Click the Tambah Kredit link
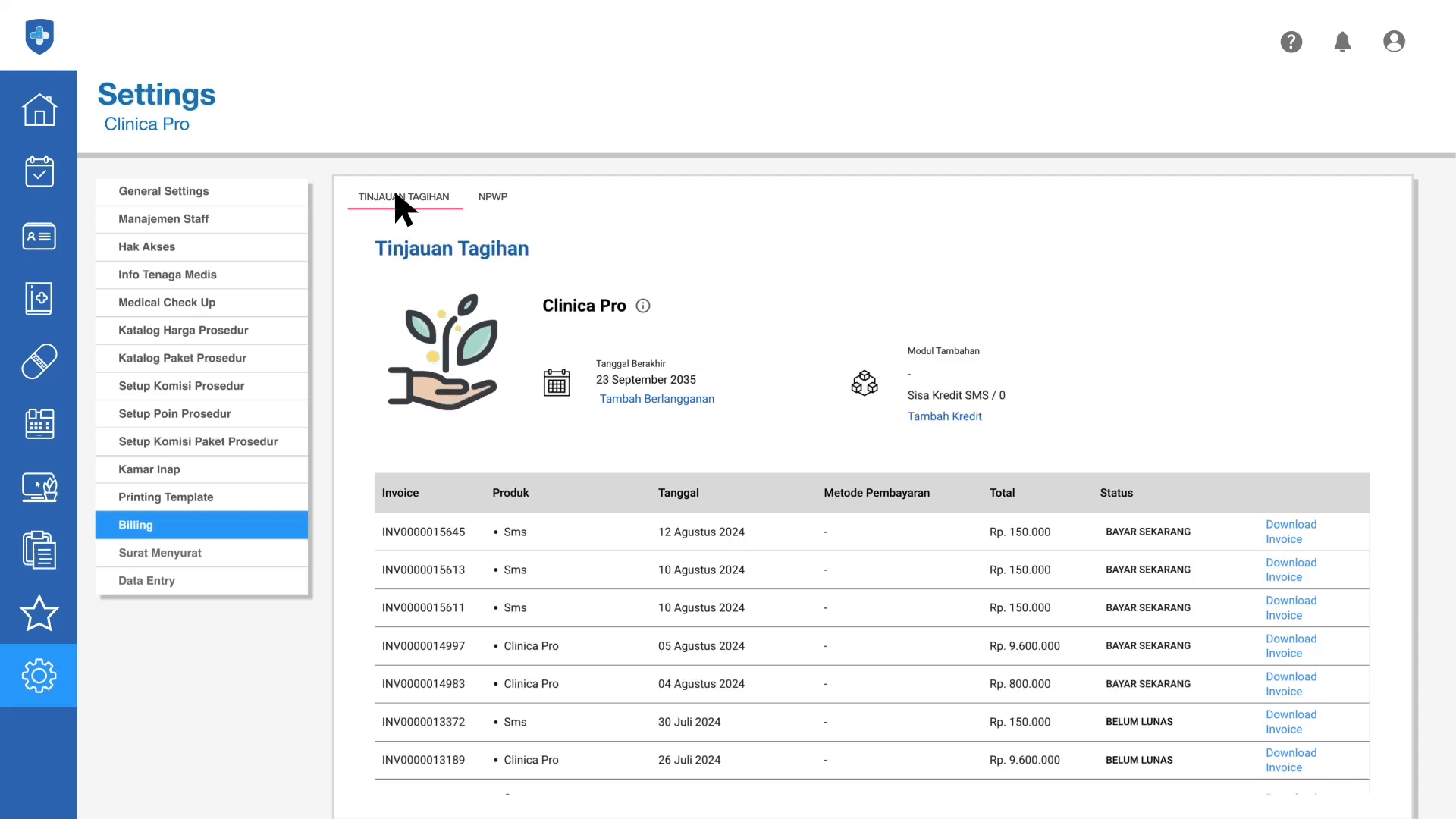This screenshot has width=1456, height=819. tap(944, 416)
